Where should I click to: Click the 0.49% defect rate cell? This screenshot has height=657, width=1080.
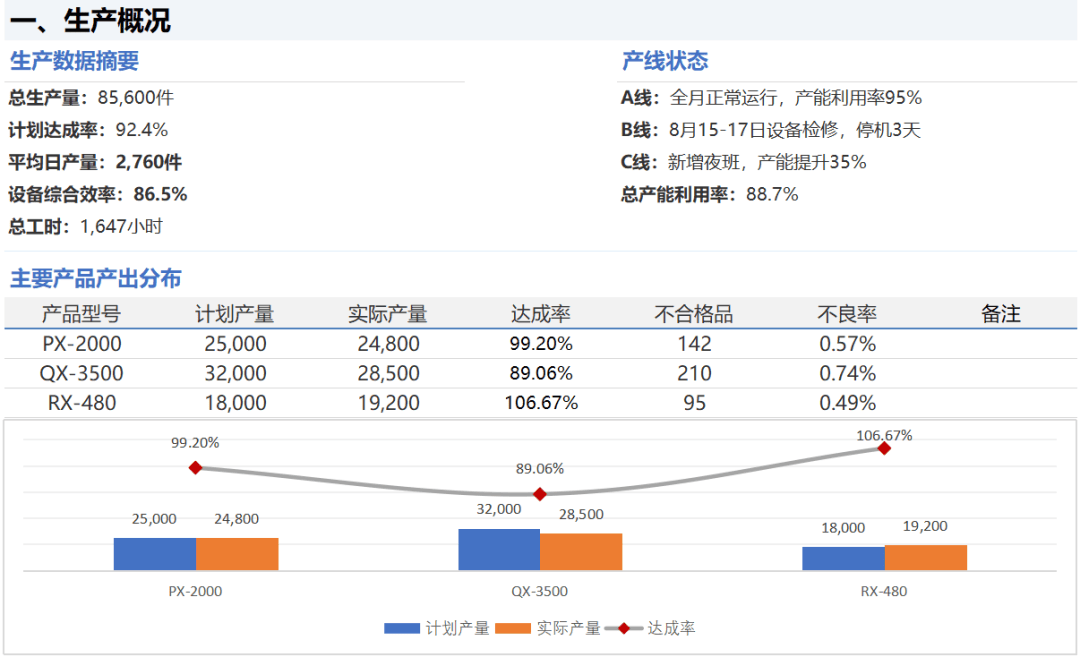(847, 403)
